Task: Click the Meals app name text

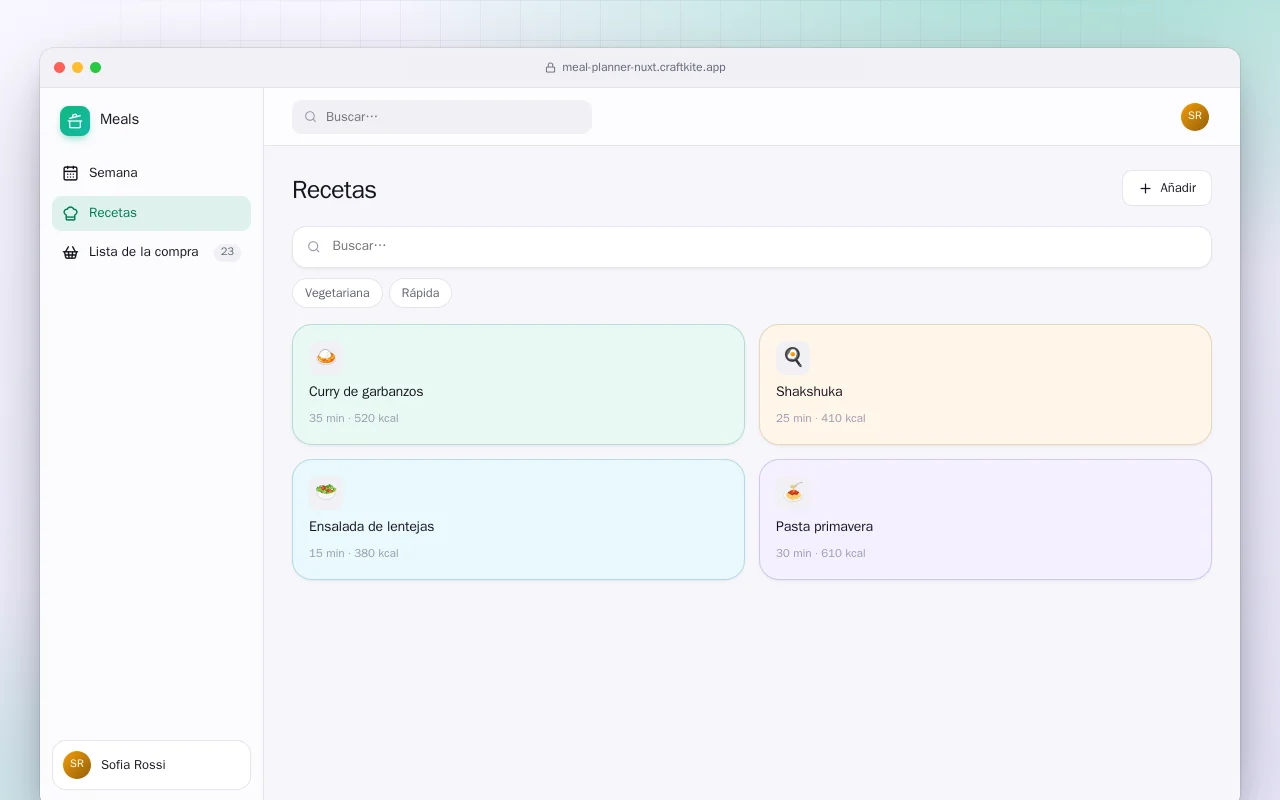Action: (119, 119)
